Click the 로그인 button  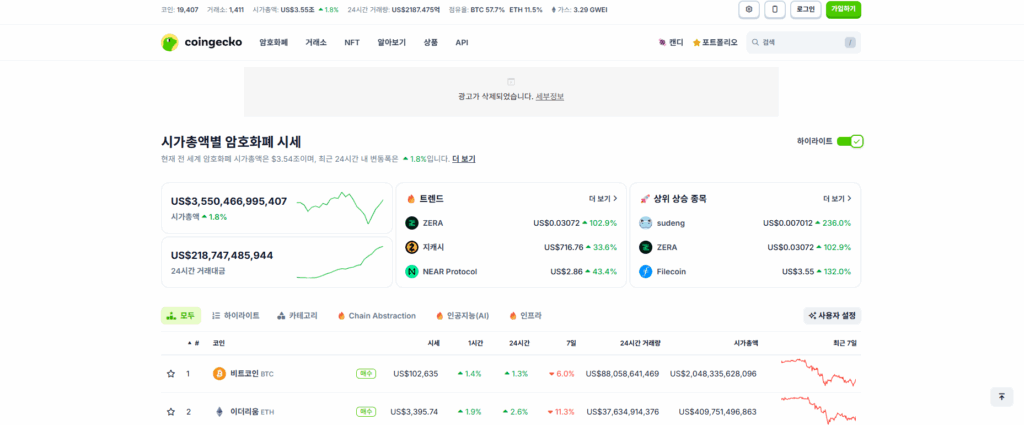tap(805, 9)
